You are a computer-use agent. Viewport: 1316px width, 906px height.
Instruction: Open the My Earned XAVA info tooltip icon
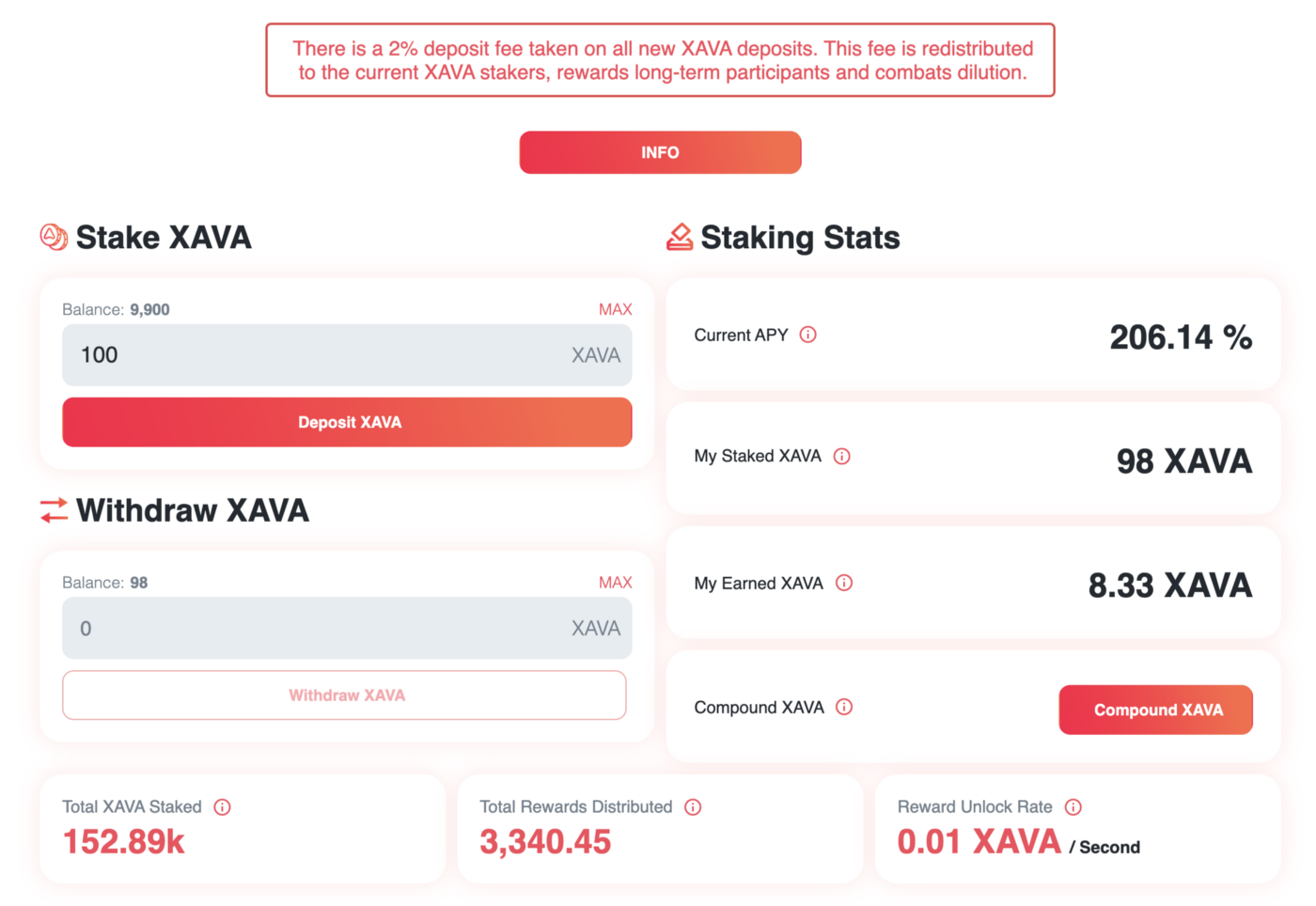(844, 583)
